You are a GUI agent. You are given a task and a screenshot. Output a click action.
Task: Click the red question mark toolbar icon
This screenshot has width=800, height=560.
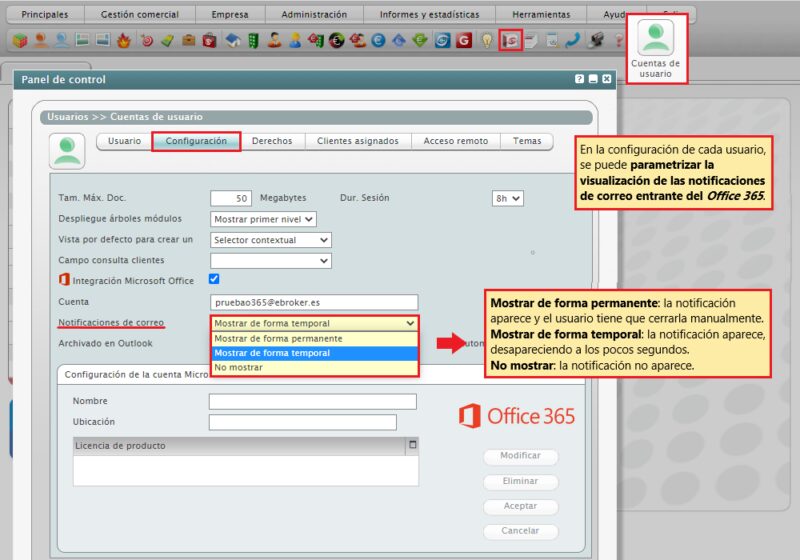tap(618, 40)
